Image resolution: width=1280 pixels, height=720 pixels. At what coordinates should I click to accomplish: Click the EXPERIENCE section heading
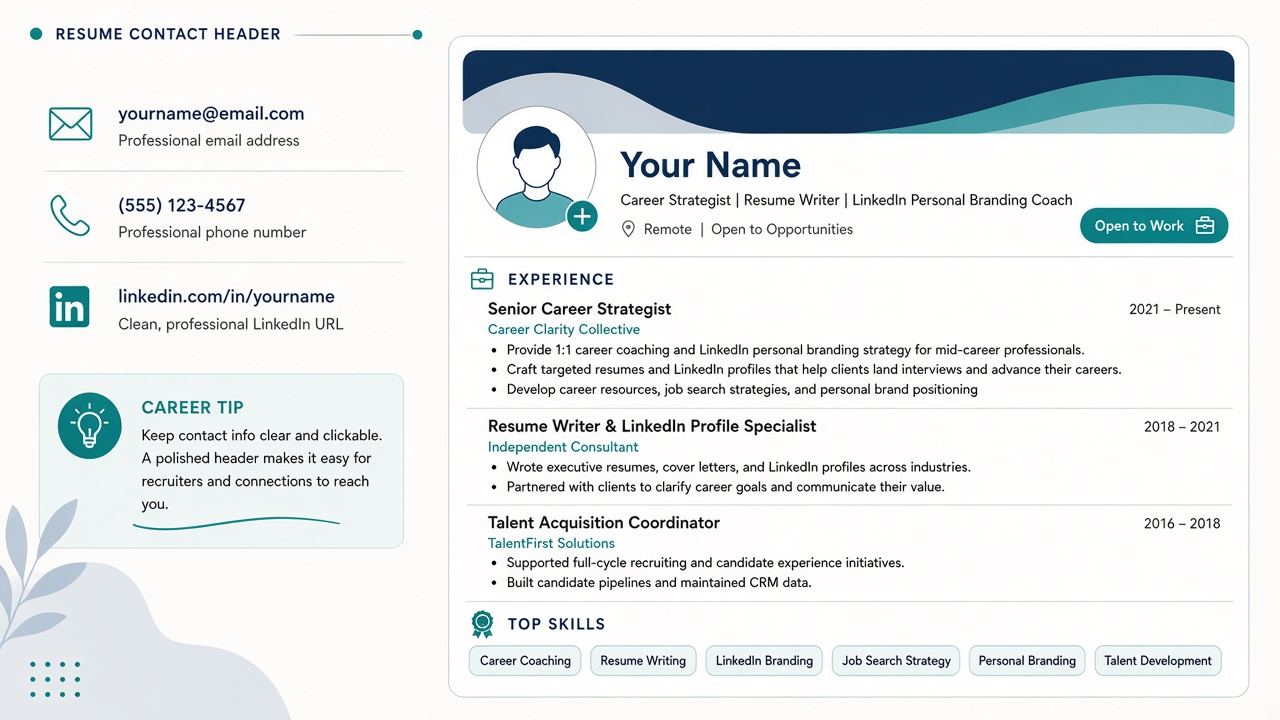[x=561, y=280]
